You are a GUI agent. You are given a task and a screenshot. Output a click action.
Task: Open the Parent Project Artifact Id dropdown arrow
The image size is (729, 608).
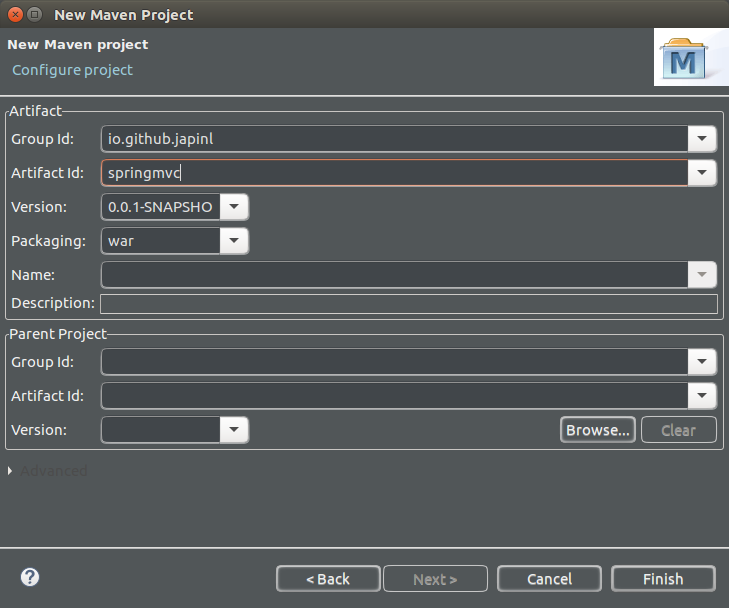702,395
